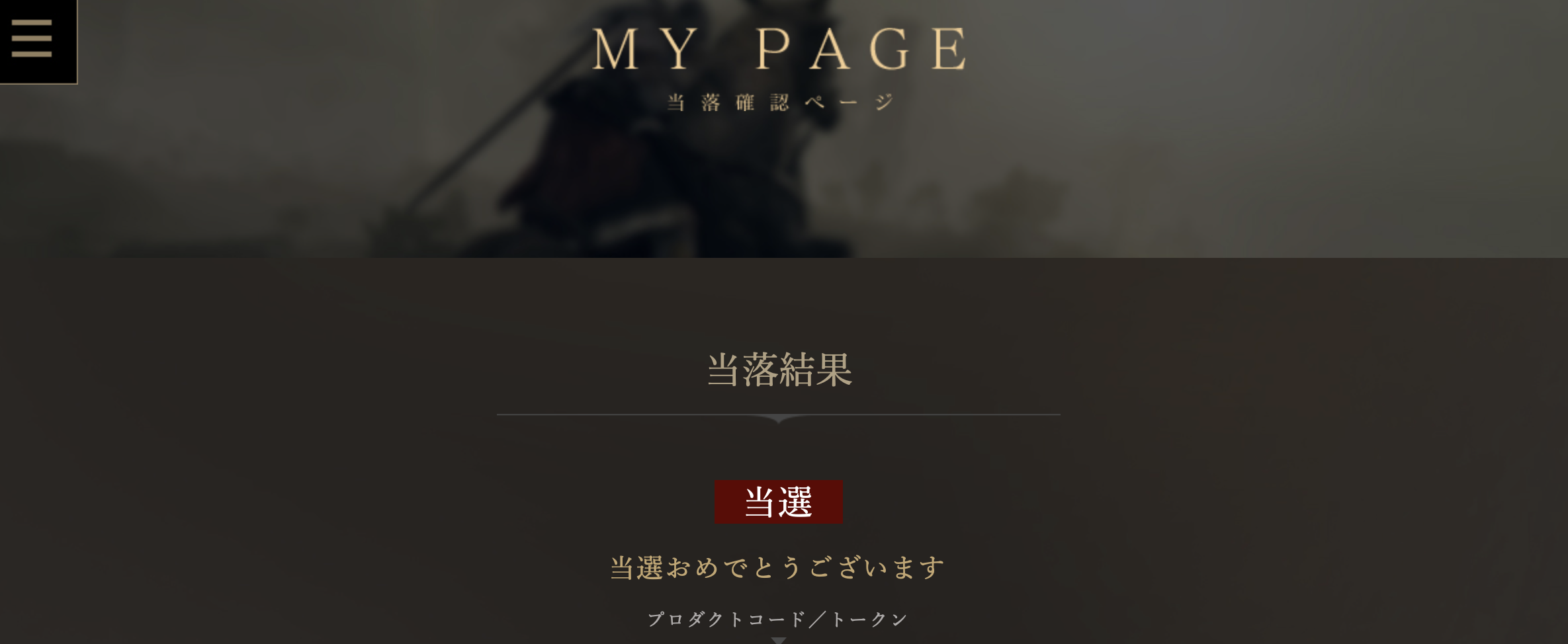Click the 当 character in red badge
This screenshot has height=644, width=1568.
point(760,503)
